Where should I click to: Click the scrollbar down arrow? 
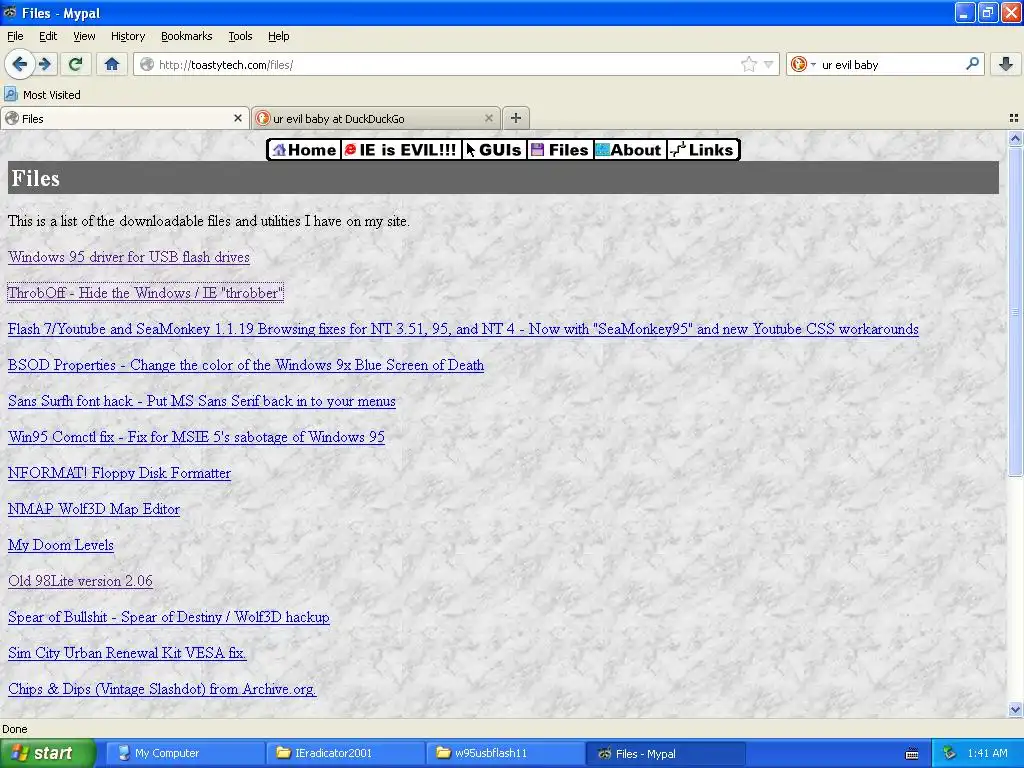pyautogui.click(x=1015, y=709)
